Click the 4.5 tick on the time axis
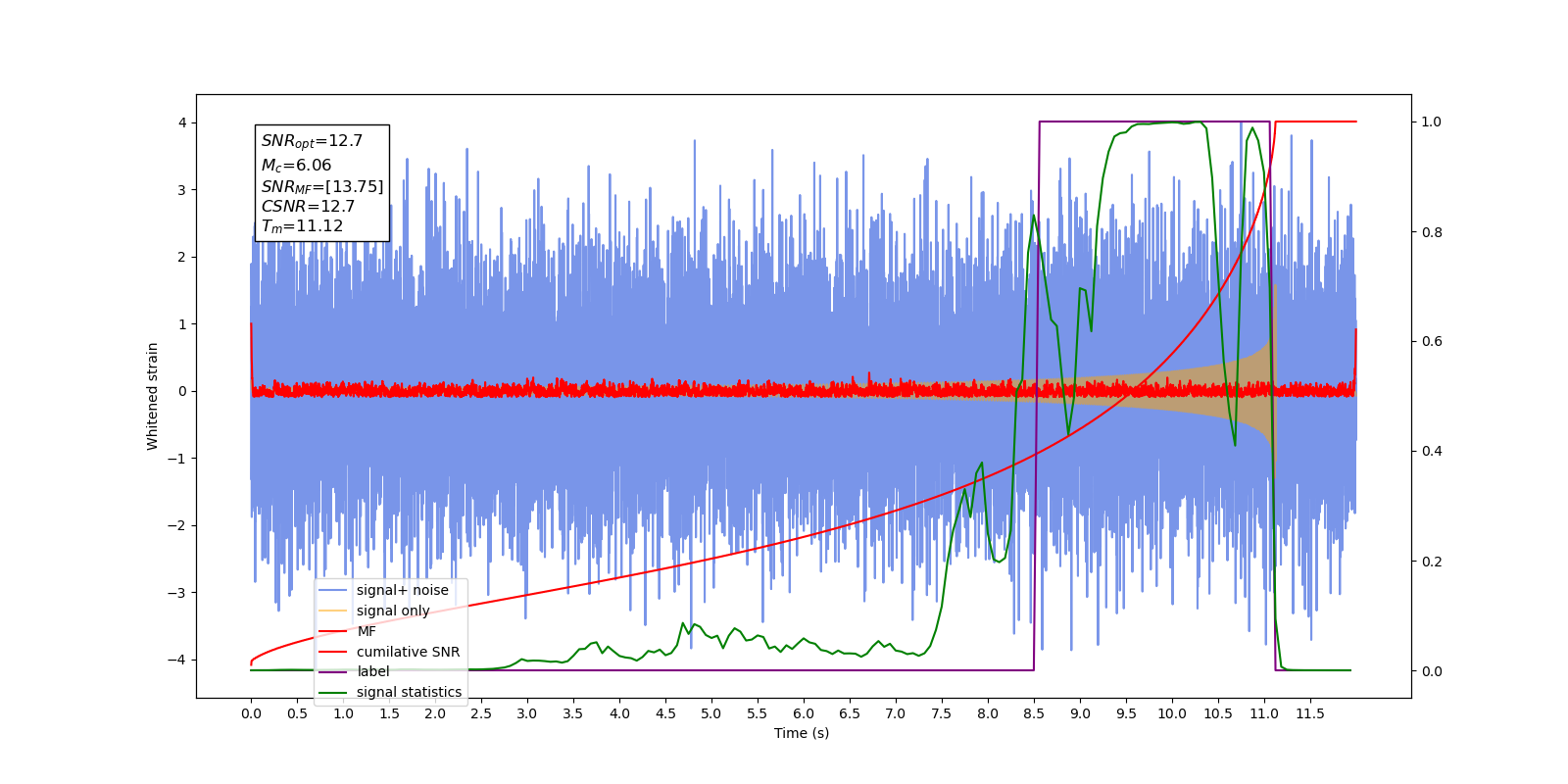Screen dimensions: 1568x784 pos(665,713)
